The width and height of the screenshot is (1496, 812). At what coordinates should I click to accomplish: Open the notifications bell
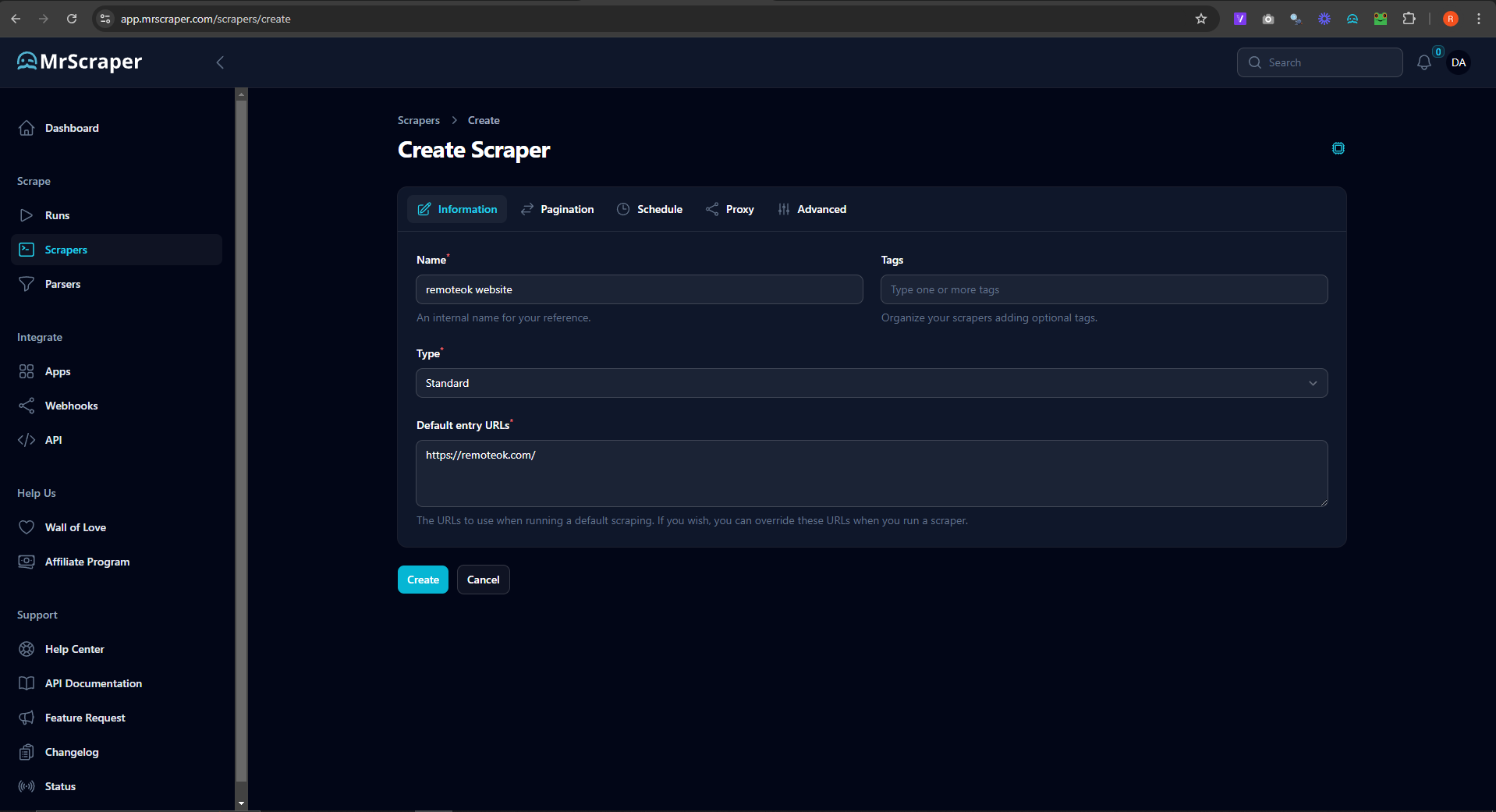[x=1424, y=62]
